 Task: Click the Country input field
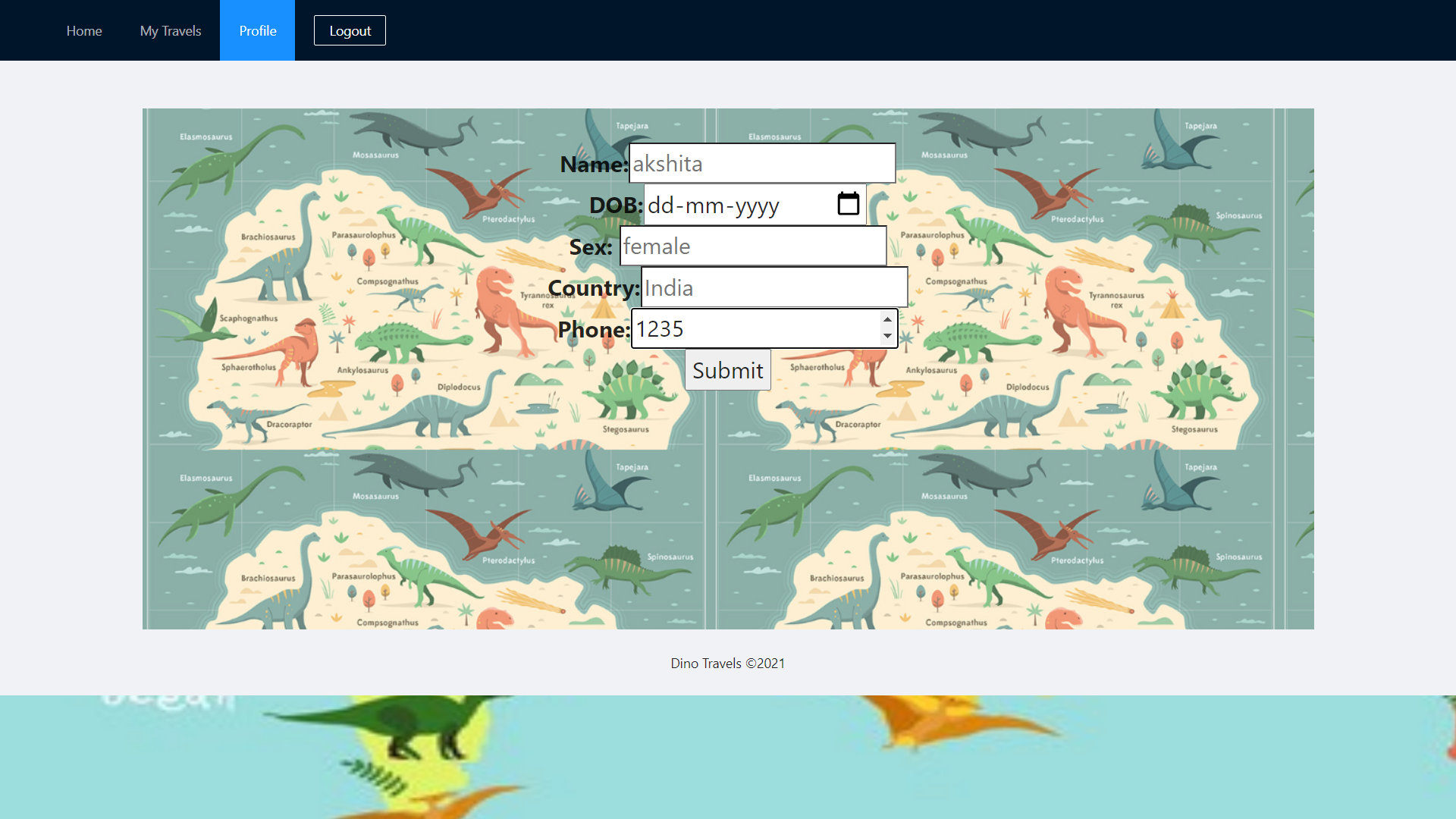773,288
